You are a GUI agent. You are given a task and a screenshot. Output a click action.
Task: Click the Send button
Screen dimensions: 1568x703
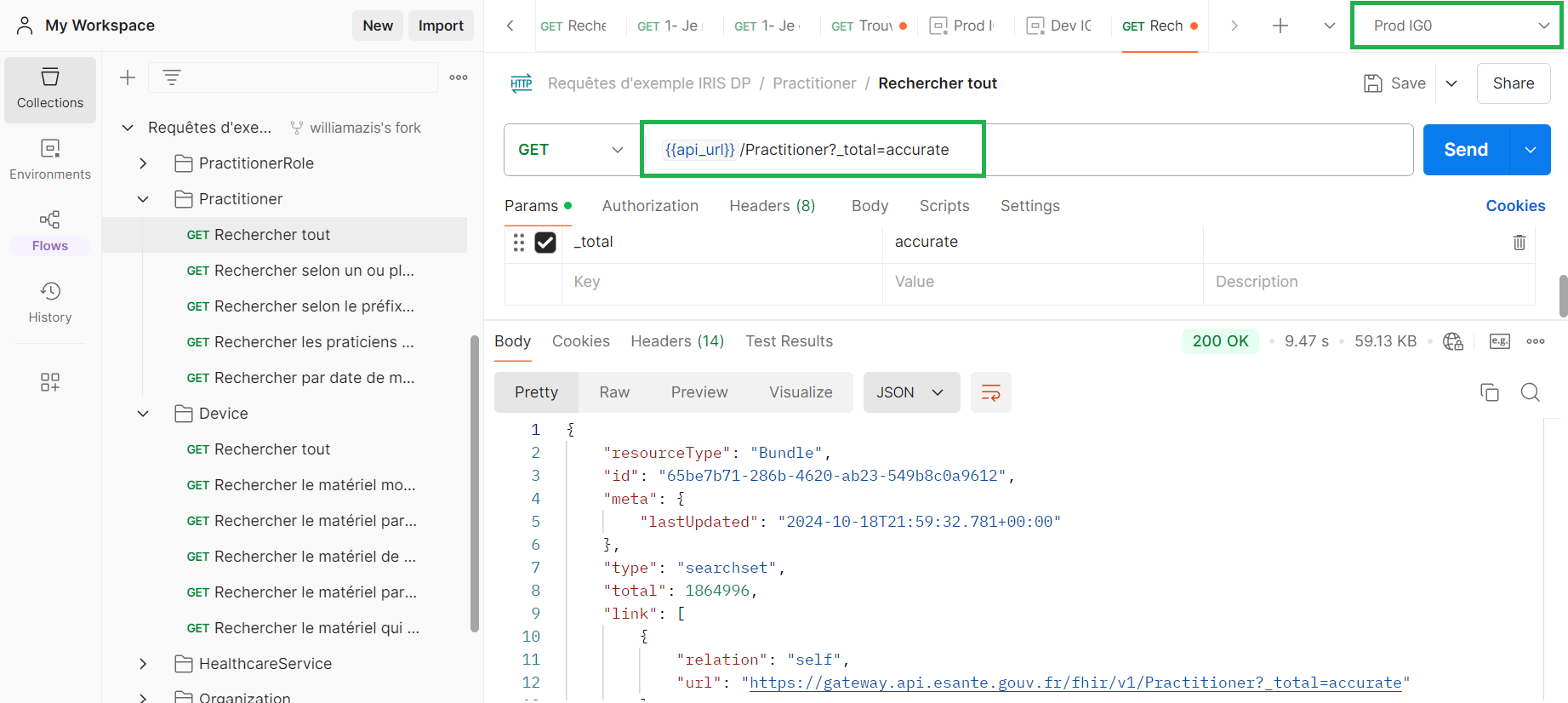tap(1465, 150)
